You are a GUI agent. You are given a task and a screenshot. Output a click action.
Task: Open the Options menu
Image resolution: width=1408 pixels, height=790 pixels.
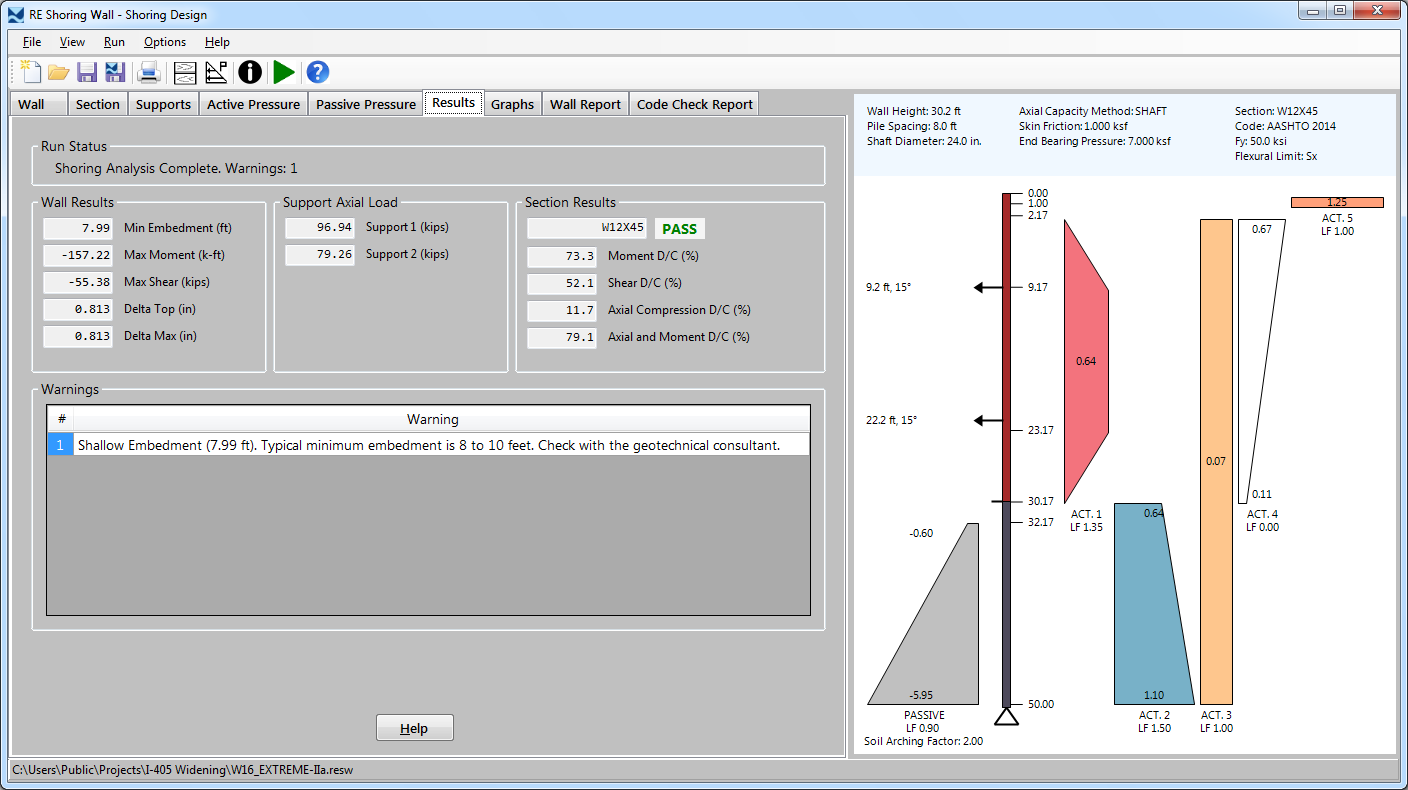[165, 42]
